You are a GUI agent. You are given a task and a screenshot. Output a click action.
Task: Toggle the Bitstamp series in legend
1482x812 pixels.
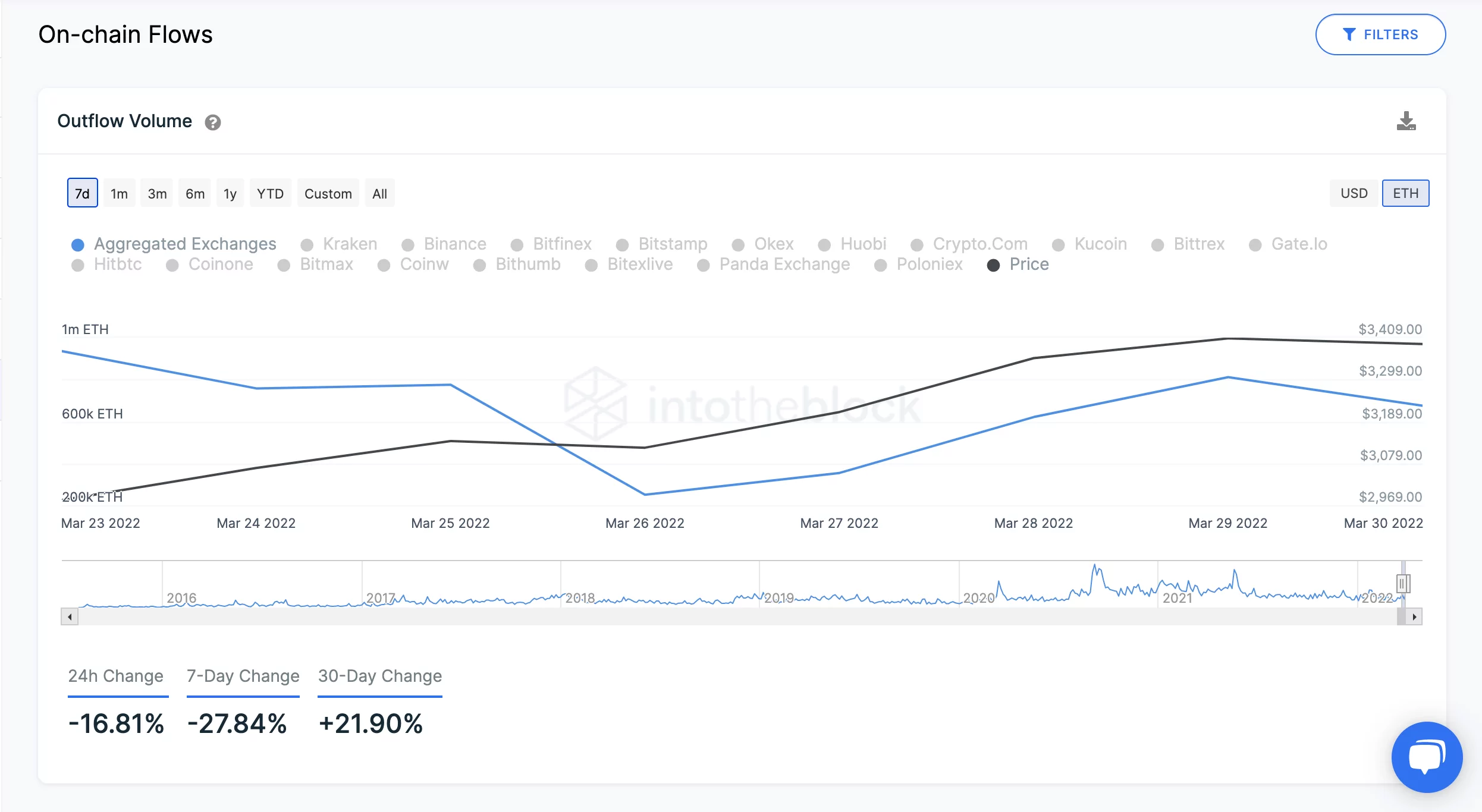point(662,244)
